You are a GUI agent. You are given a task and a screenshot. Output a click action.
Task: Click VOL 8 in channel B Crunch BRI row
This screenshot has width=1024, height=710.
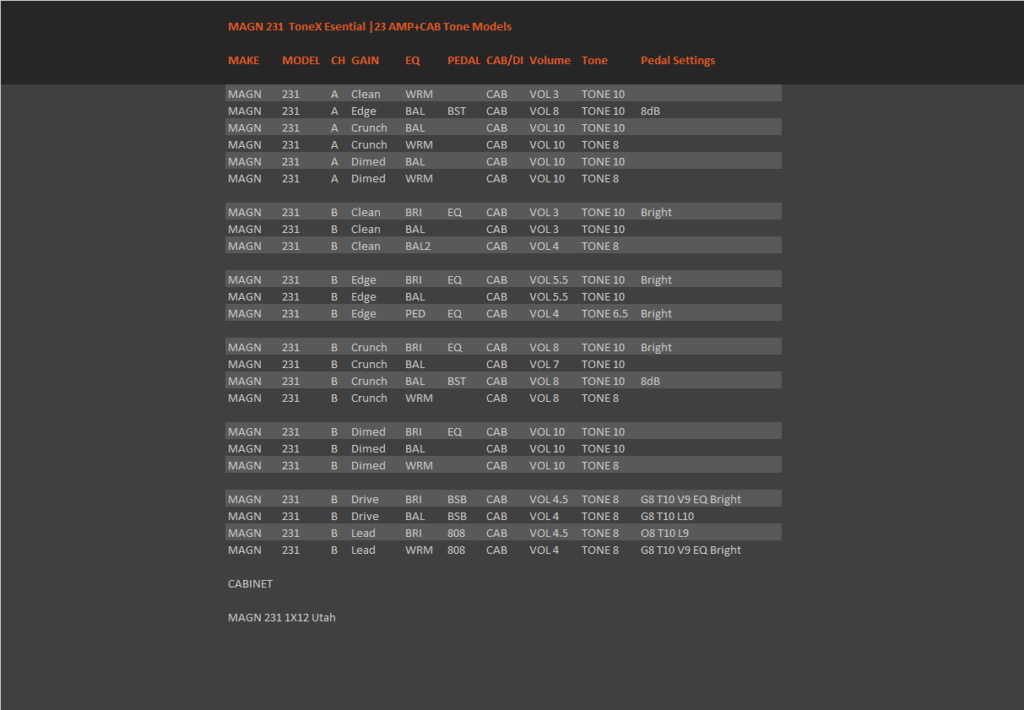tap(544, 347)
